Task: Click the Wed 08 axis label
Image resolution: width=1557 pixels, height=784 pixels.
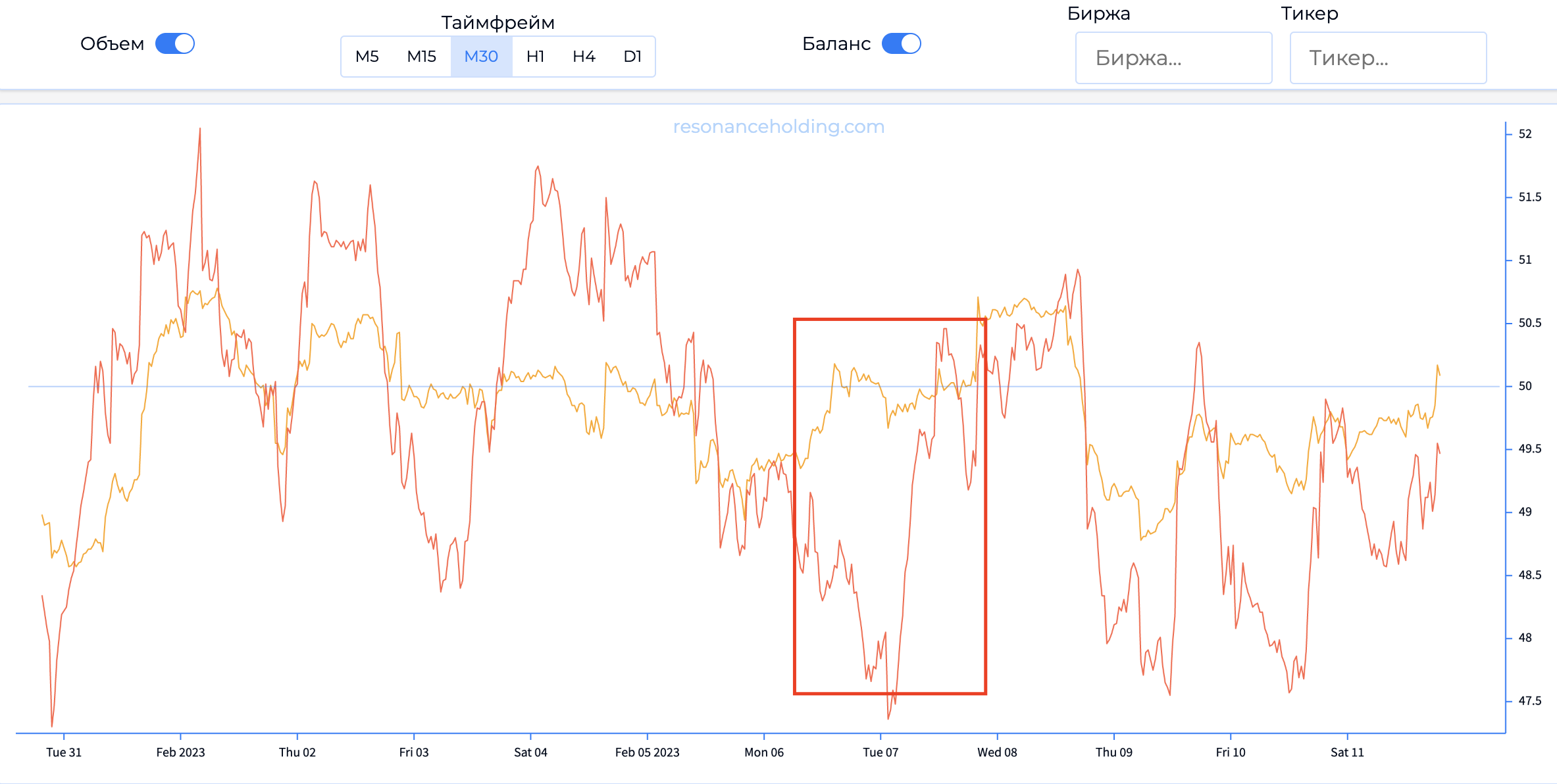Action: click(x=997, y=752)
